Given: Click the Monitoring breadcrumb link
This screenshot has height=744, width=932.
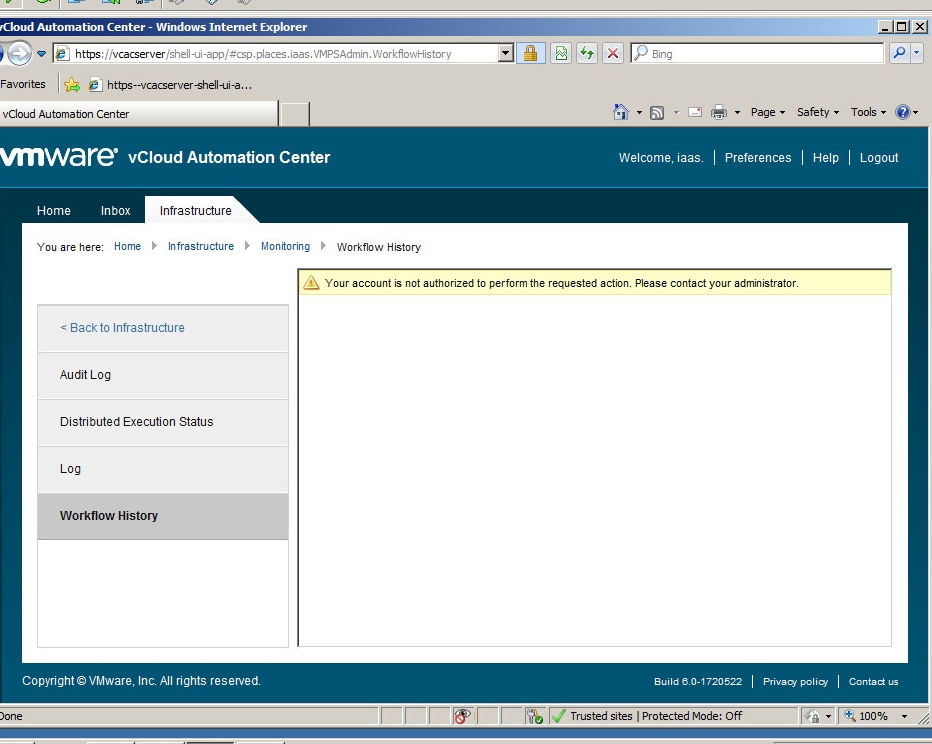Looking at the screenshot, I should [285, 246].
